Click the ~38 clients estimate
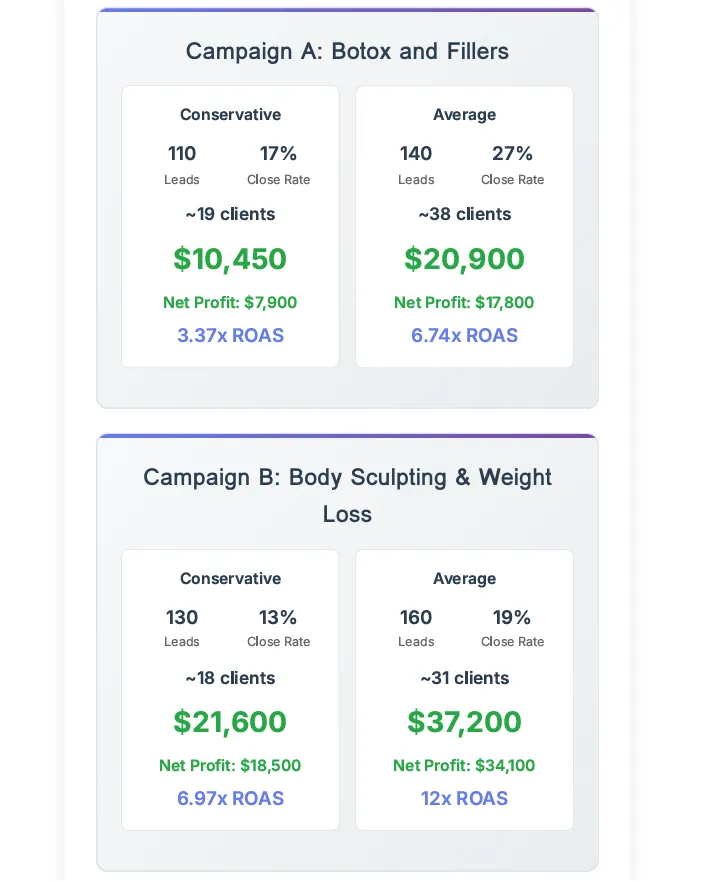 coord(464,214)
